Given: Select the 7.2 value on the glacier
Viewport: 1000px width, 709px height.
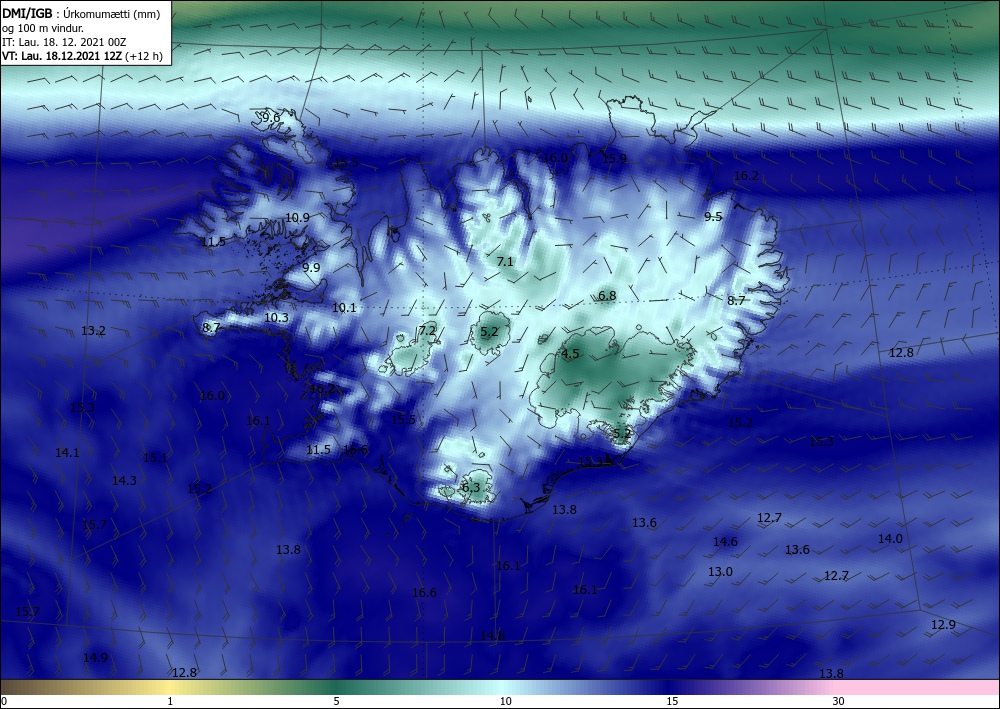Looking at the screenshot, I should tap(427, 331).
